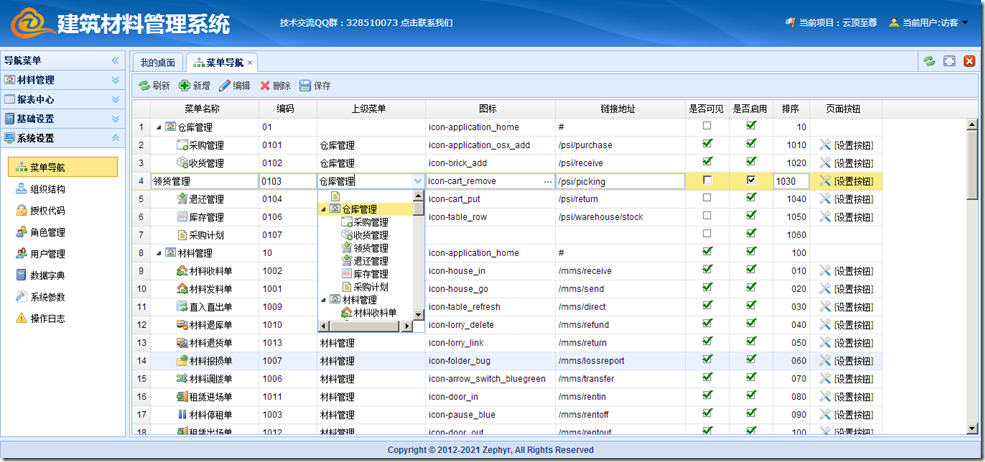
Task: Select 角色管理 in the sidebar menu
Action: click(x=47, y=232)
